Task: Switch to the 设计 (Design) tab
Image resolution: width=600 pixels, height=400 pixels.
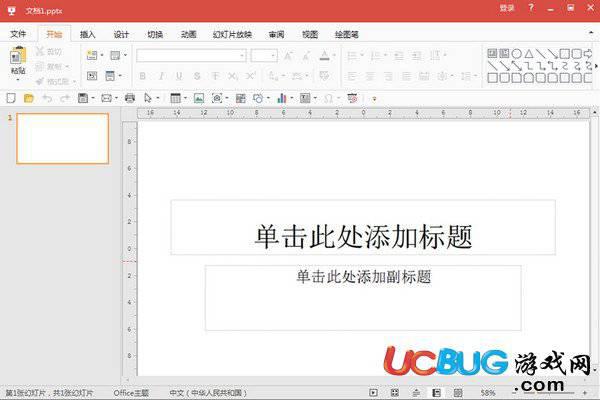Action: point(121,34)
